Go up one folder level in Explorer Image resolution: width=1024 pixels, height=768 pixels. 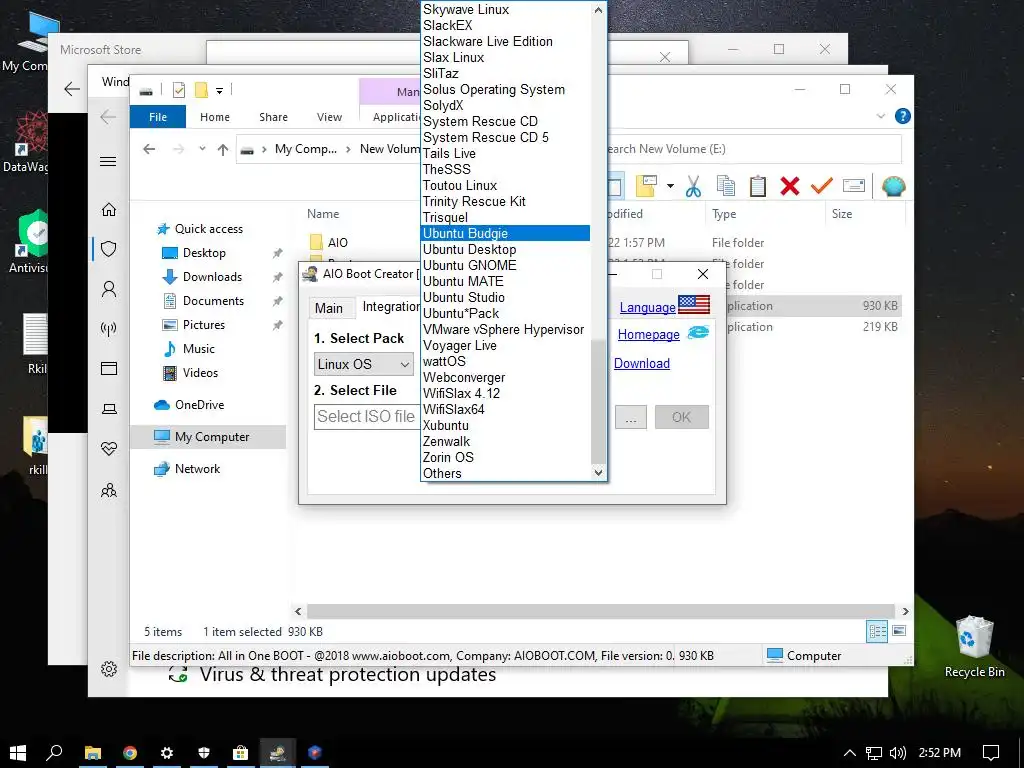click(223, 150)
